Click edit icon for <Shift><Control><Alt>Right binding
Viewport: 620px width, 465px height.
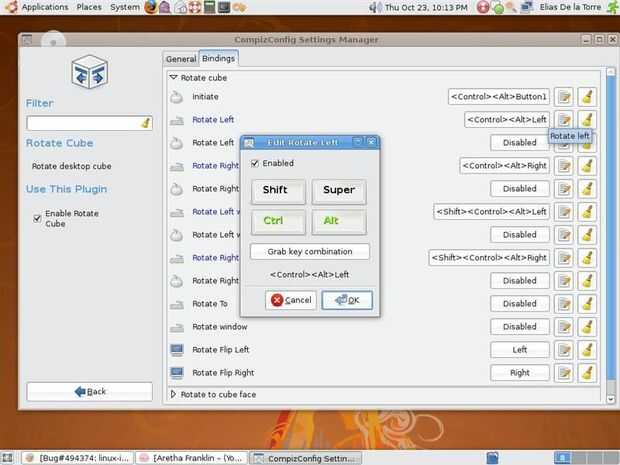[x=563, y=258]
